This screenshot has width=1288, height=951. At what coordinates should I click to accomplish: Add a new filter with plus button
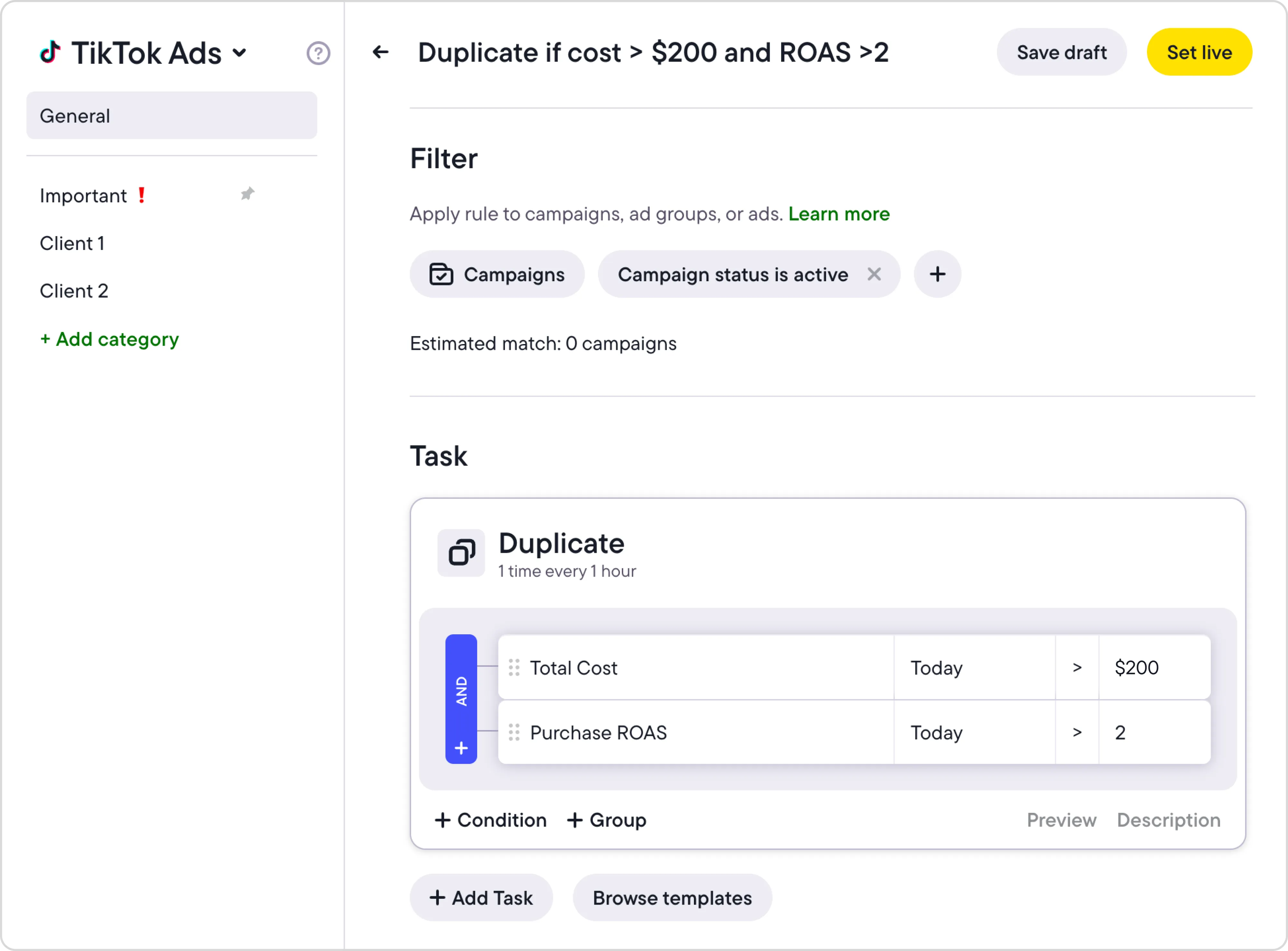[x=937, y=274]
